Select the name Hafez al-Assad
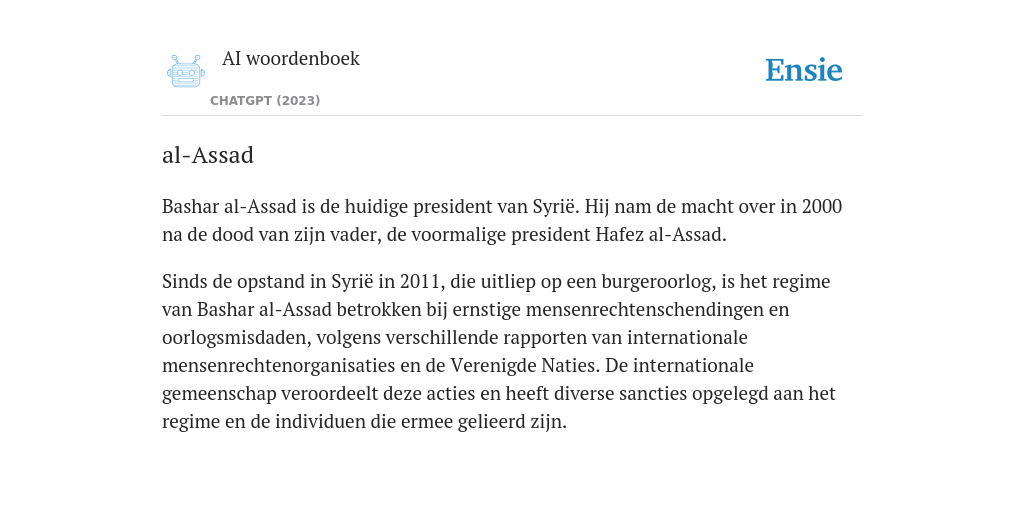 [x=659, y=234]
